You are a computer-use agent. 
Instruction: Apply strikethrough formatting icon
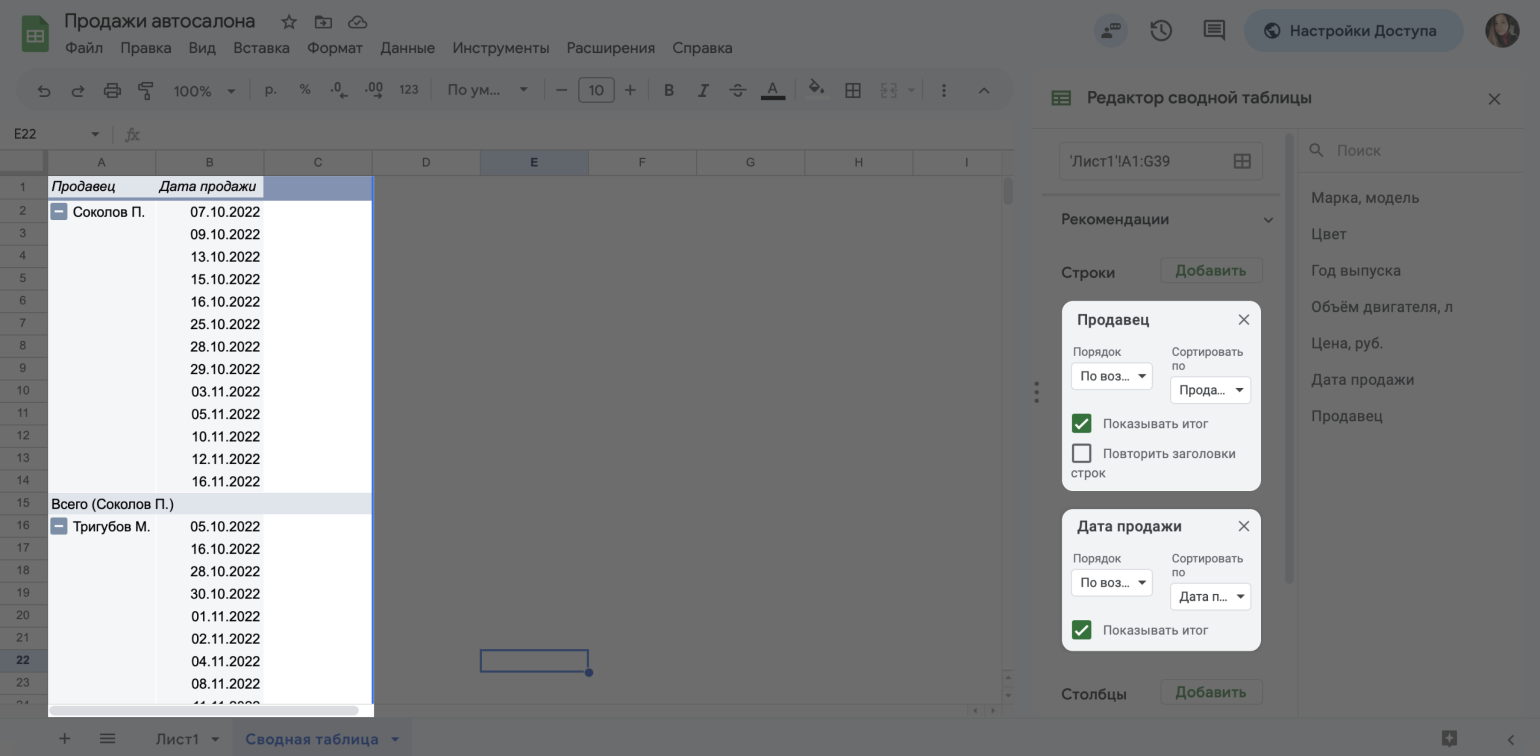pyautogui.click(x=737, y=91)
